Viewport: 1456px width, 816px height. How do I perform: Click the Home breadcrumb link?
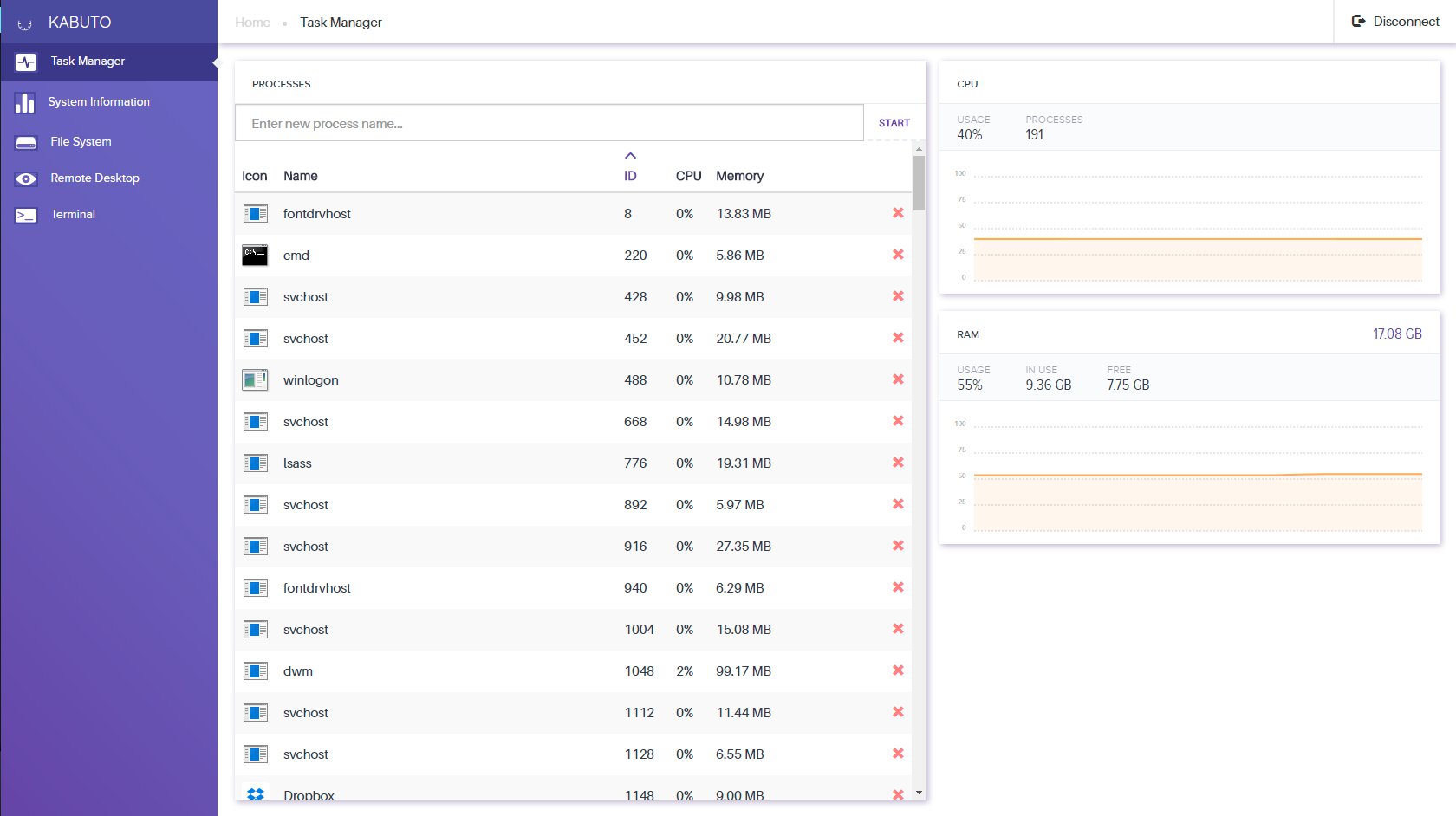[x=252, y=23]
